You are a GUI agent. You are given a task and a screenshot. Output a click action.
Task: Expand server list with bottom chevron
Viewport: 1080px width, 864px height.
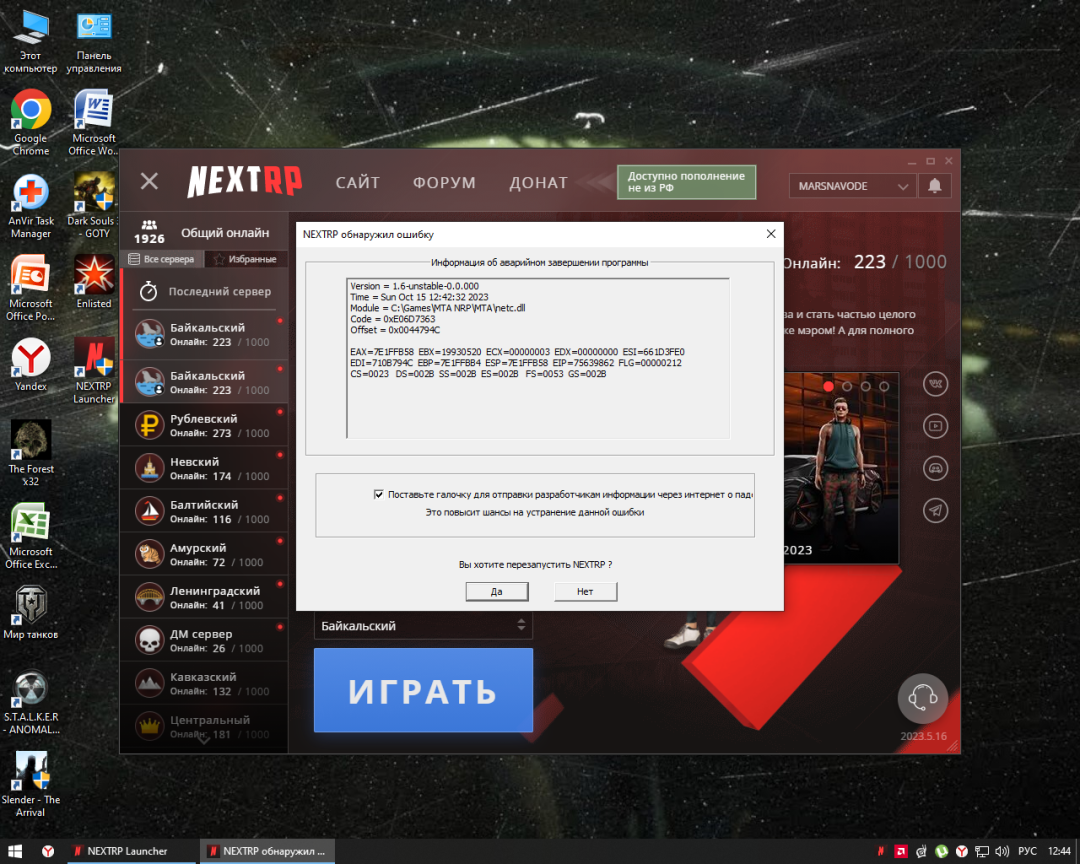pos(203,740)
